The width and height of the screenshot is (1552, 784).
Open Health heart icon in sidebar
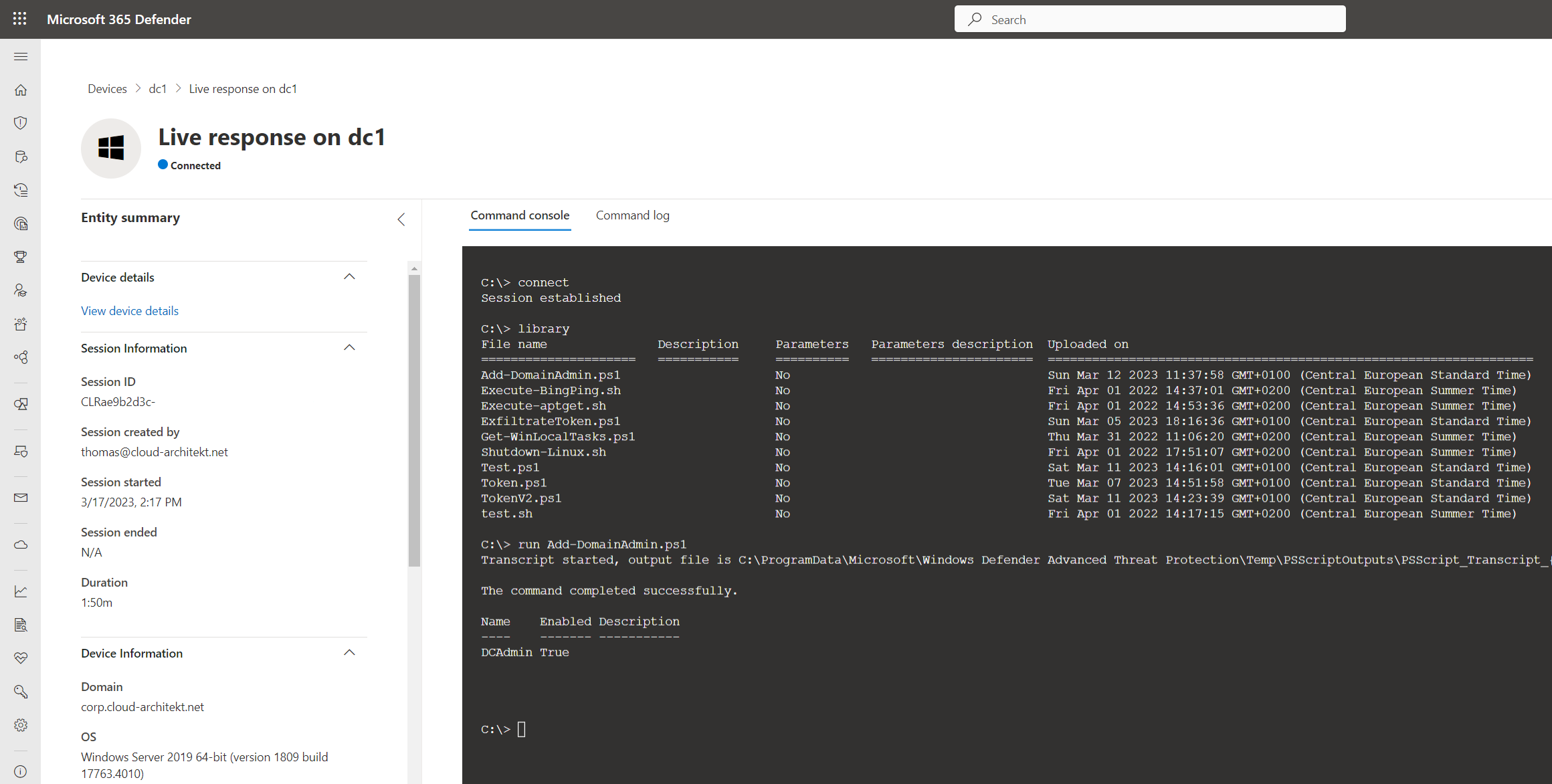21,658
